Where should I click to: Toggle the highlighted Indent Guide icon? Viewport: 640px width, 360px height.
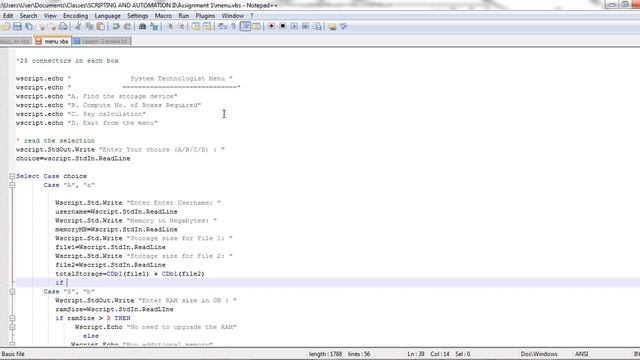click(245, 27)
